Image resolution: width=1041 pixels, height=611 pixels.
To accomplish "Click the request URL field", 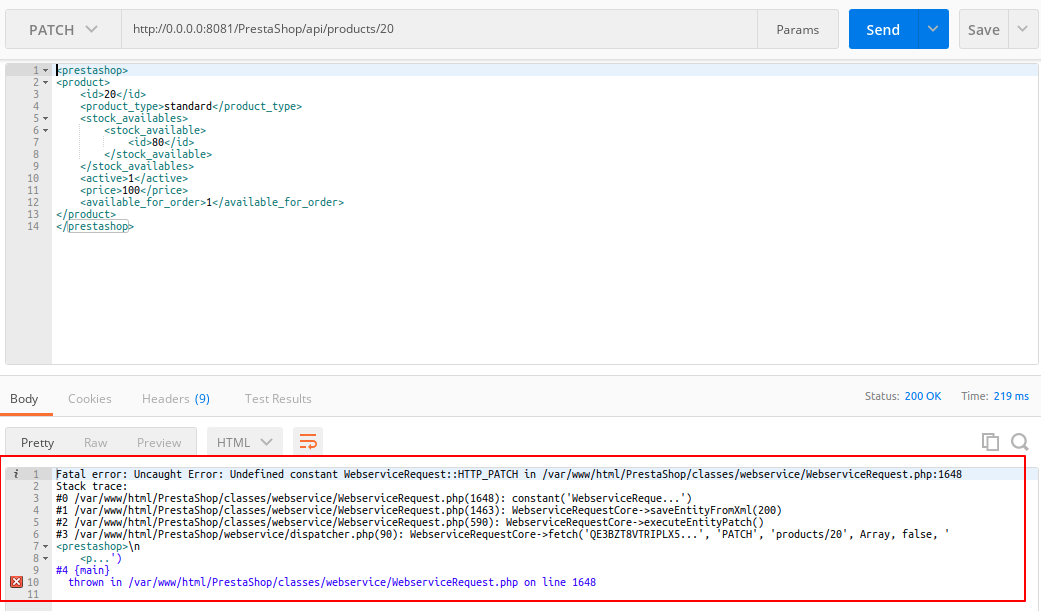I will pos(400,29).
